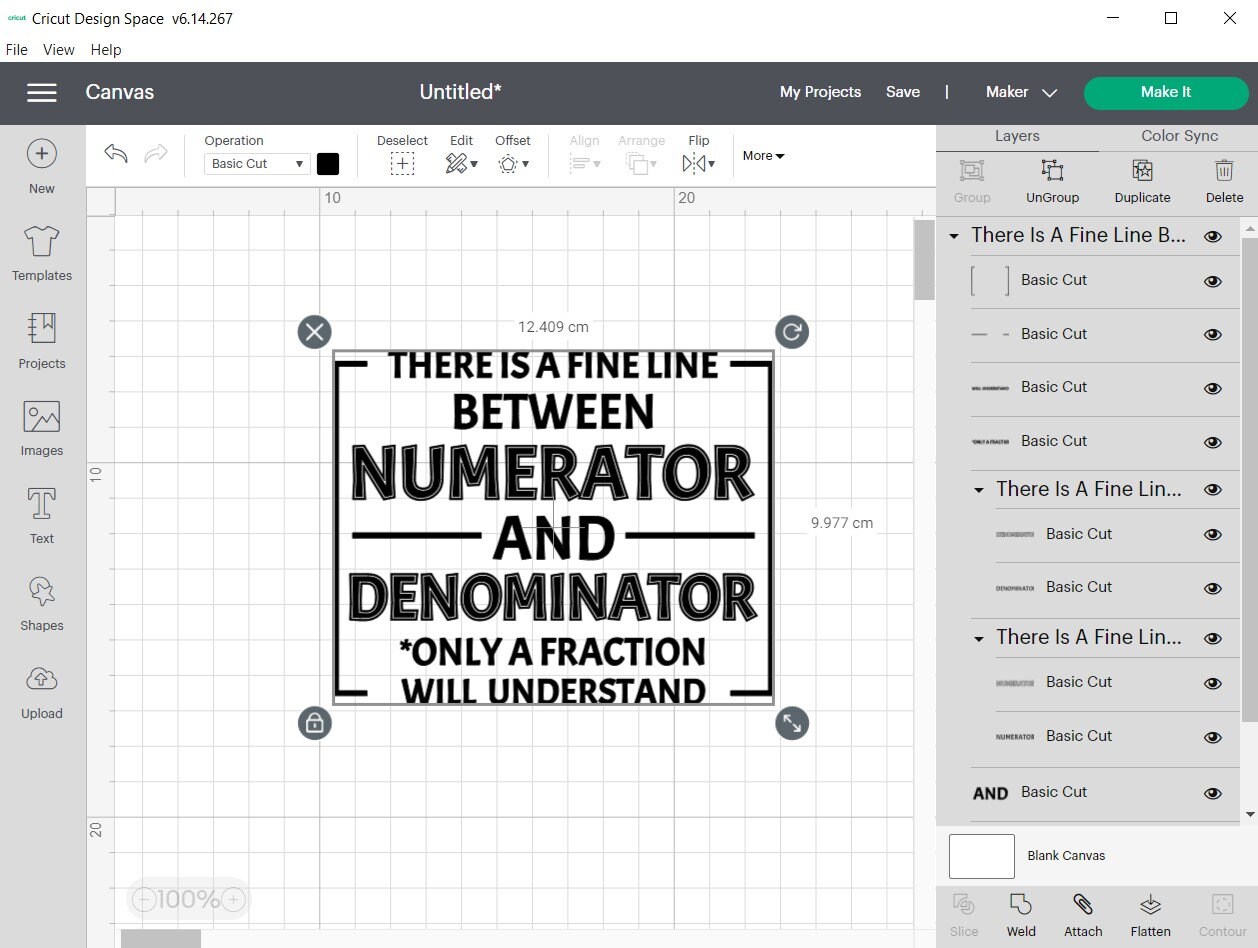Open the black color swatch in the toolbar
This screenshot has height=948, width=1258.
click(328, 163)
